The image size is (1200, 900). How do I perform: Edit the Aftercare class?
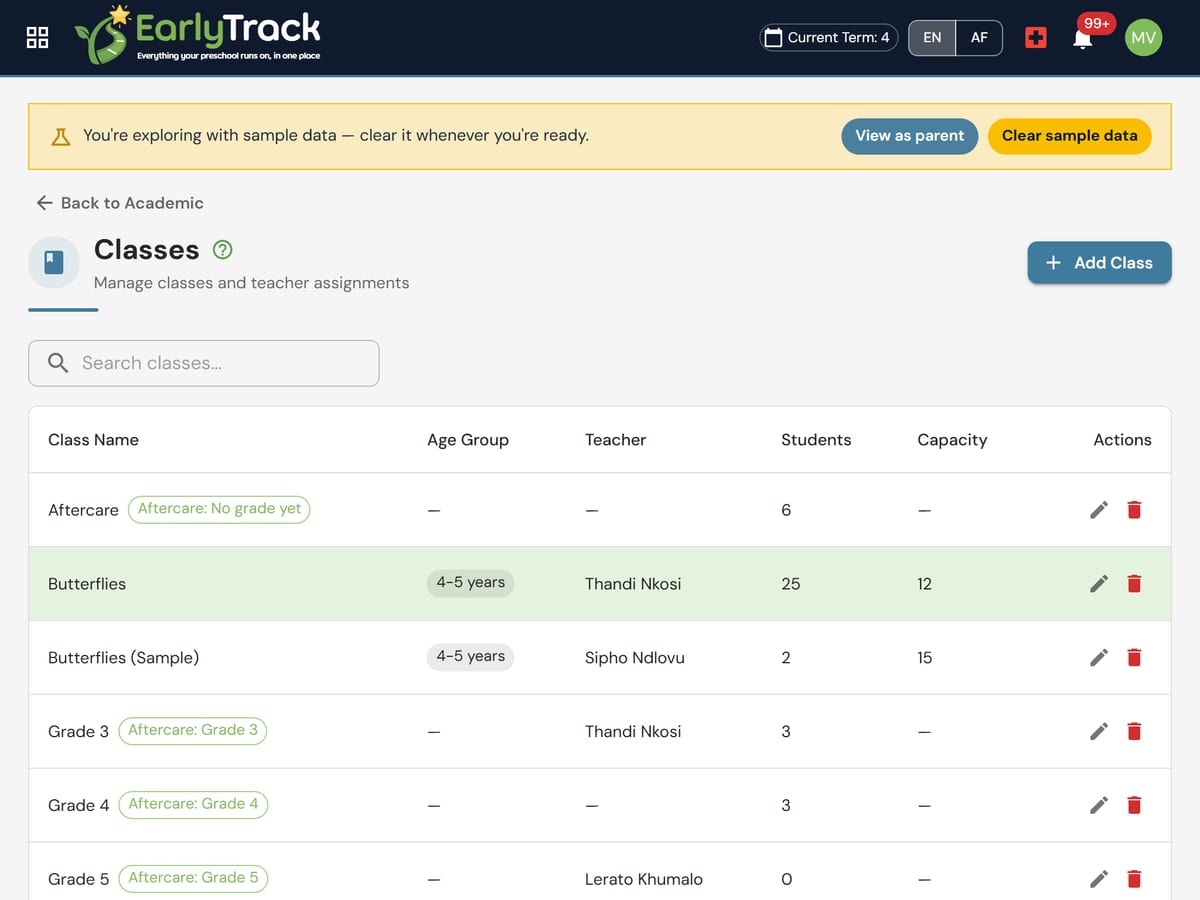click(x=1099, y=510)
